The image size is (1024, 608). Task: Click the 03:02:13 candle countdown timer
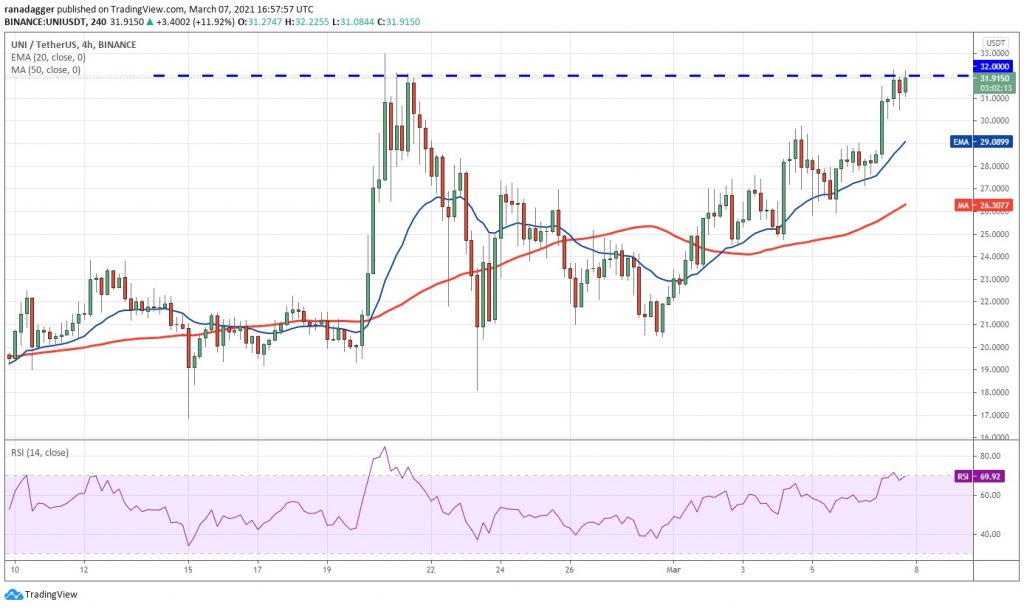[995, 88]
